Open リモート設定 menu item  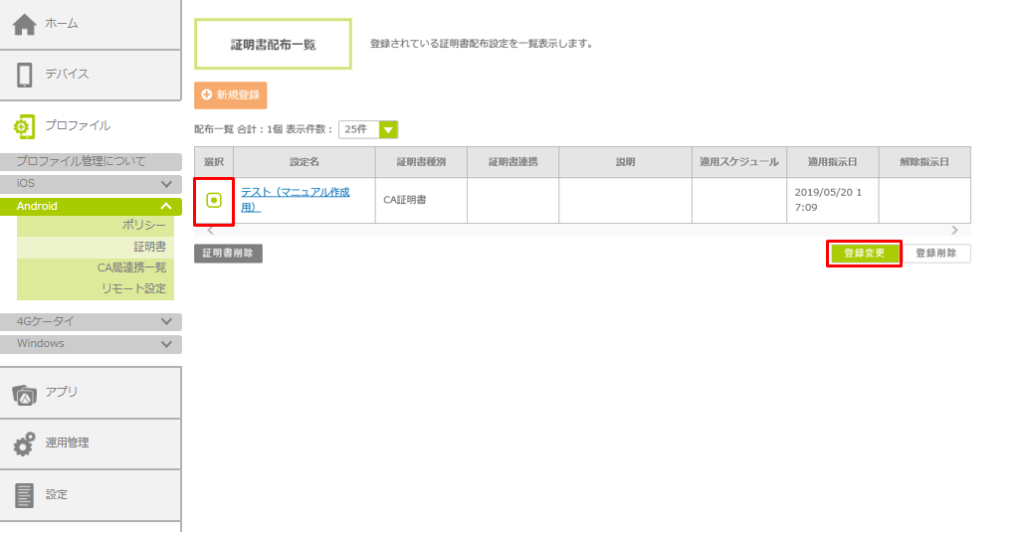point(133,288)
